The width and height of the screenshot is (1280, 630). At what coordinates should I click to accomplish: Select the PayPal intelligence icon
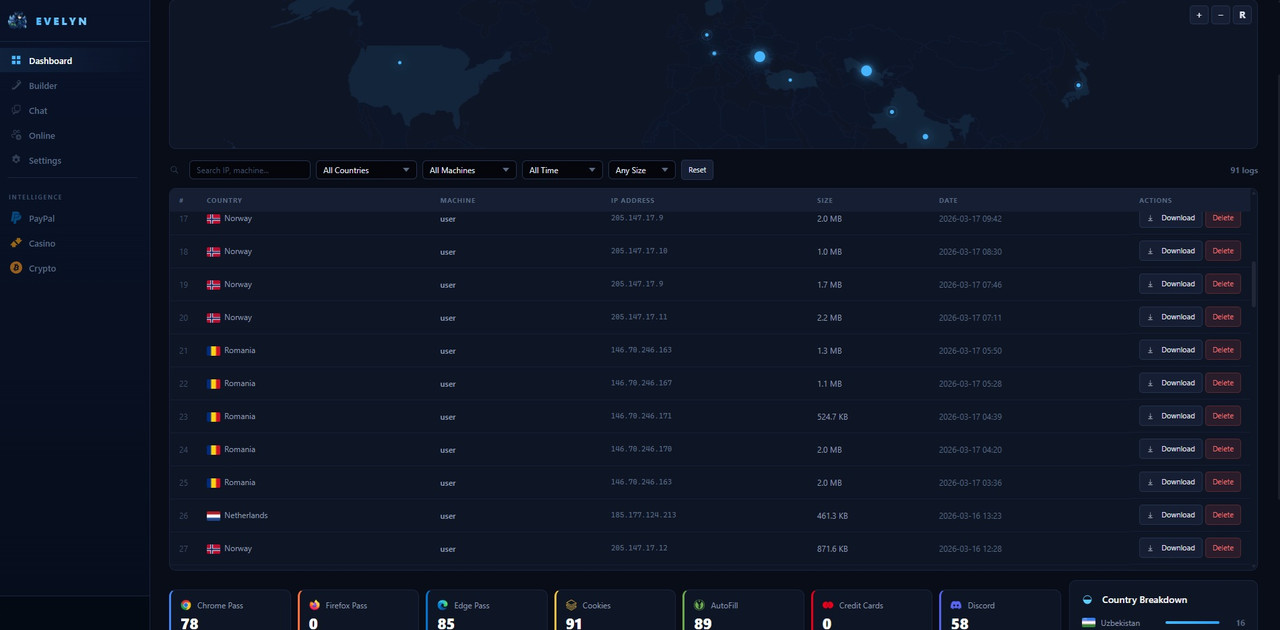click(16, 218)
